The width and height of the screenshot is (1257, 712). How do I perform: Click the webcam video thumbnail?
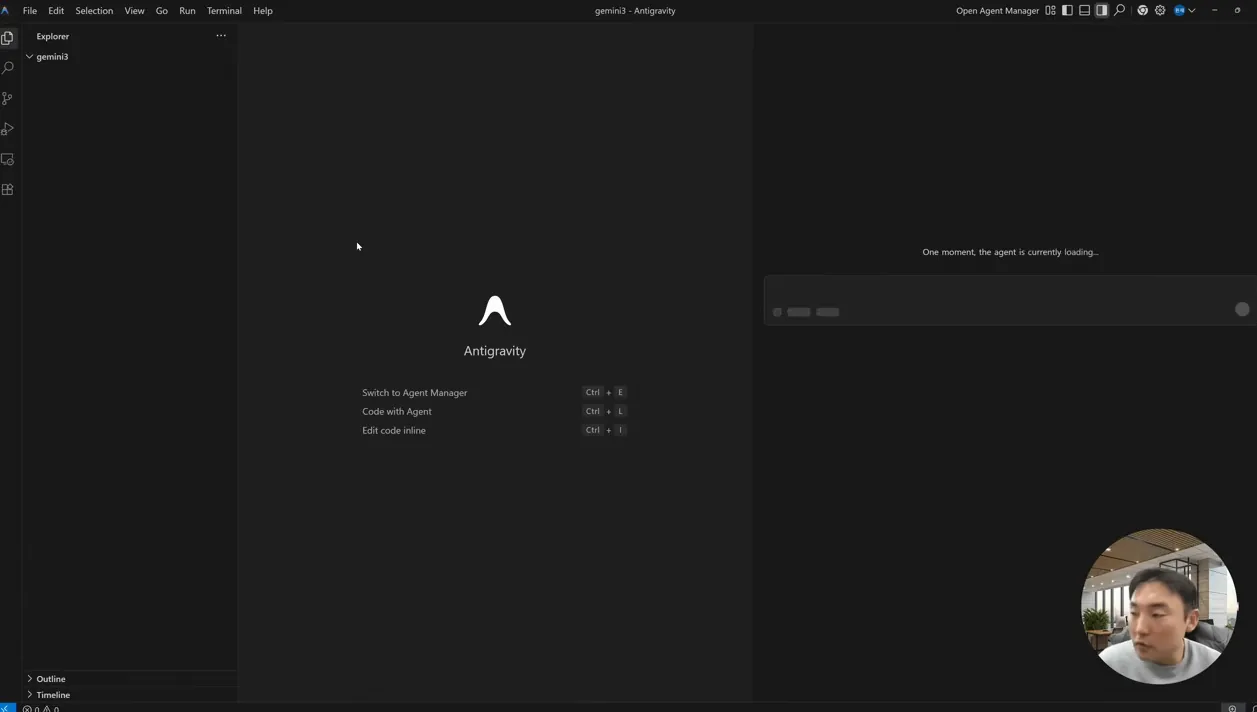[1159, 606]
